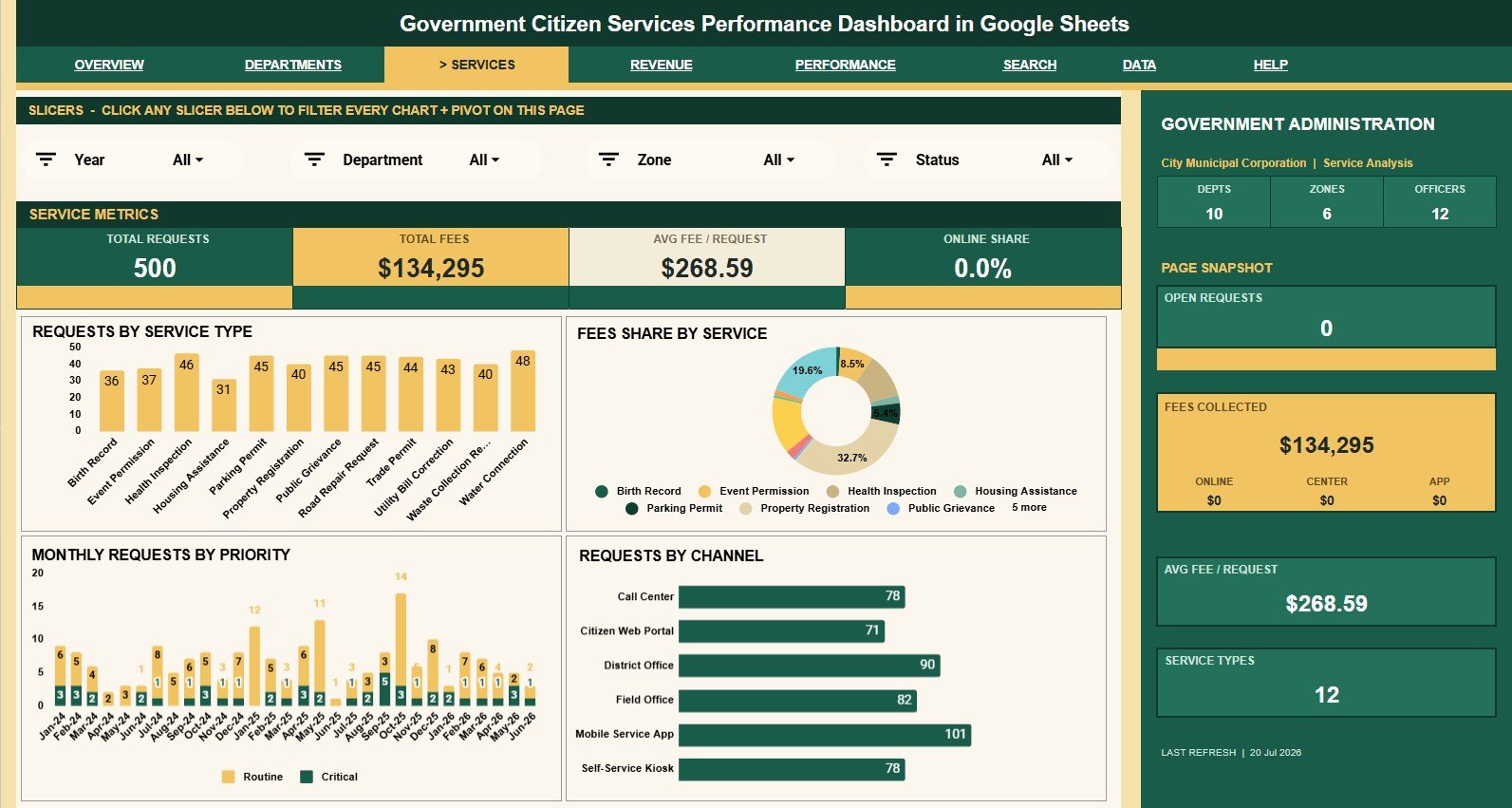
Task: Click the Property Registration legend dot
Action: 746,508
